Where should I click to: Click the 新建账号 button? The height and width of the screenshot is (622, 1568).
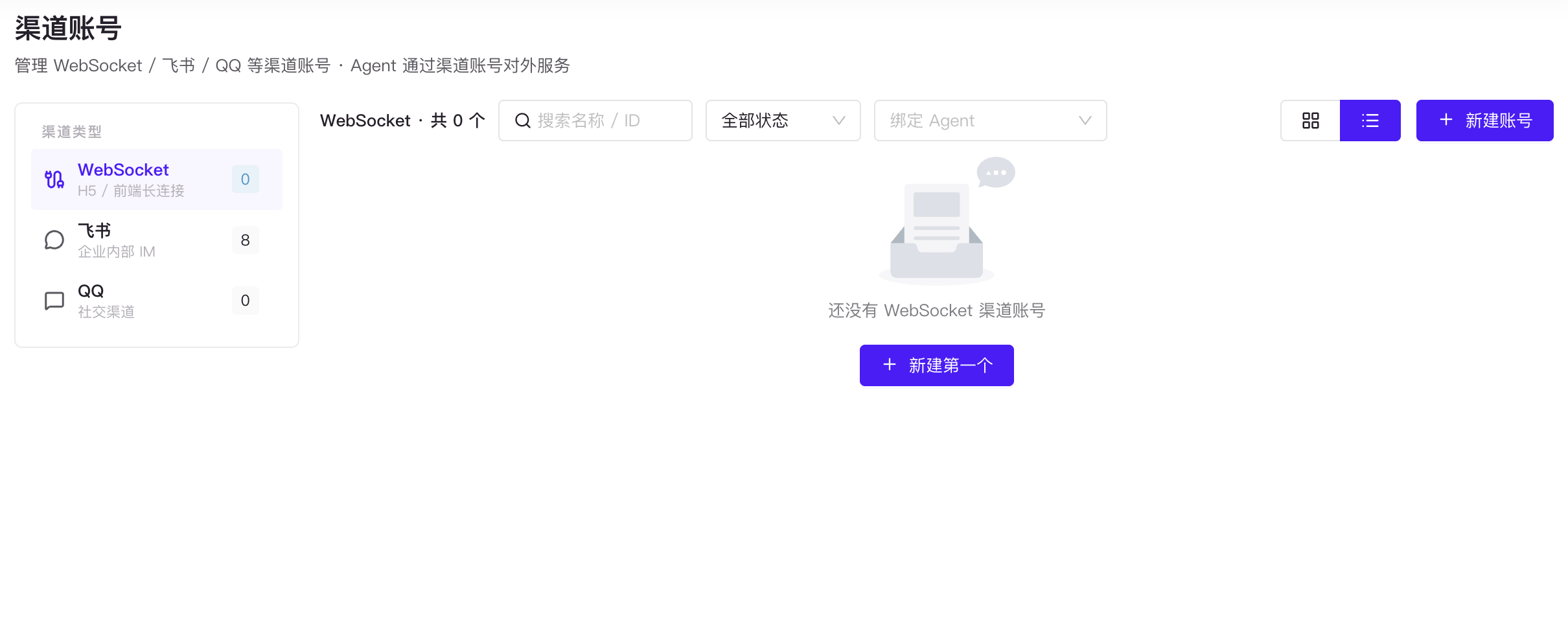tap(1484, 121)
